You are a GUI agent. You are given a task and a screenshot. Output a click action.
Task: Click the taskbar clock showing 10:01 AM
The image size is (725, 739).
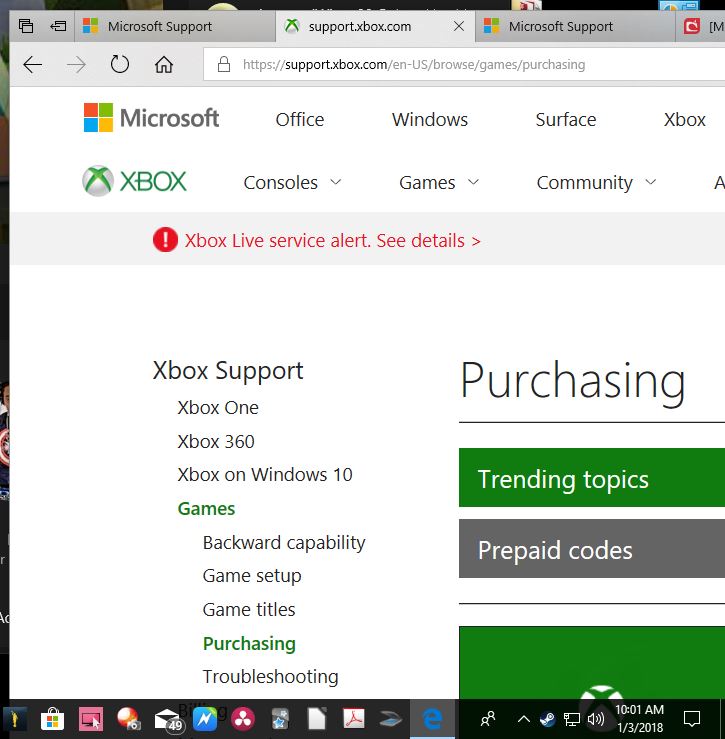640,719
